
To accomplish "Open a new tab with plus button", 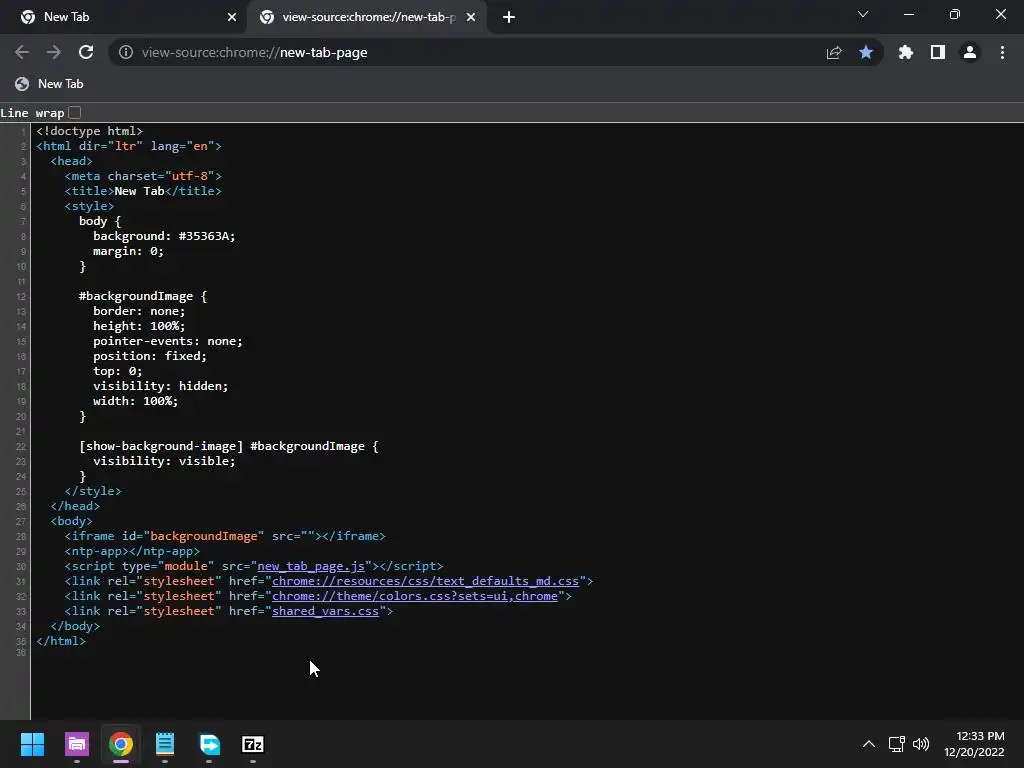I will [x=509, y=17].
